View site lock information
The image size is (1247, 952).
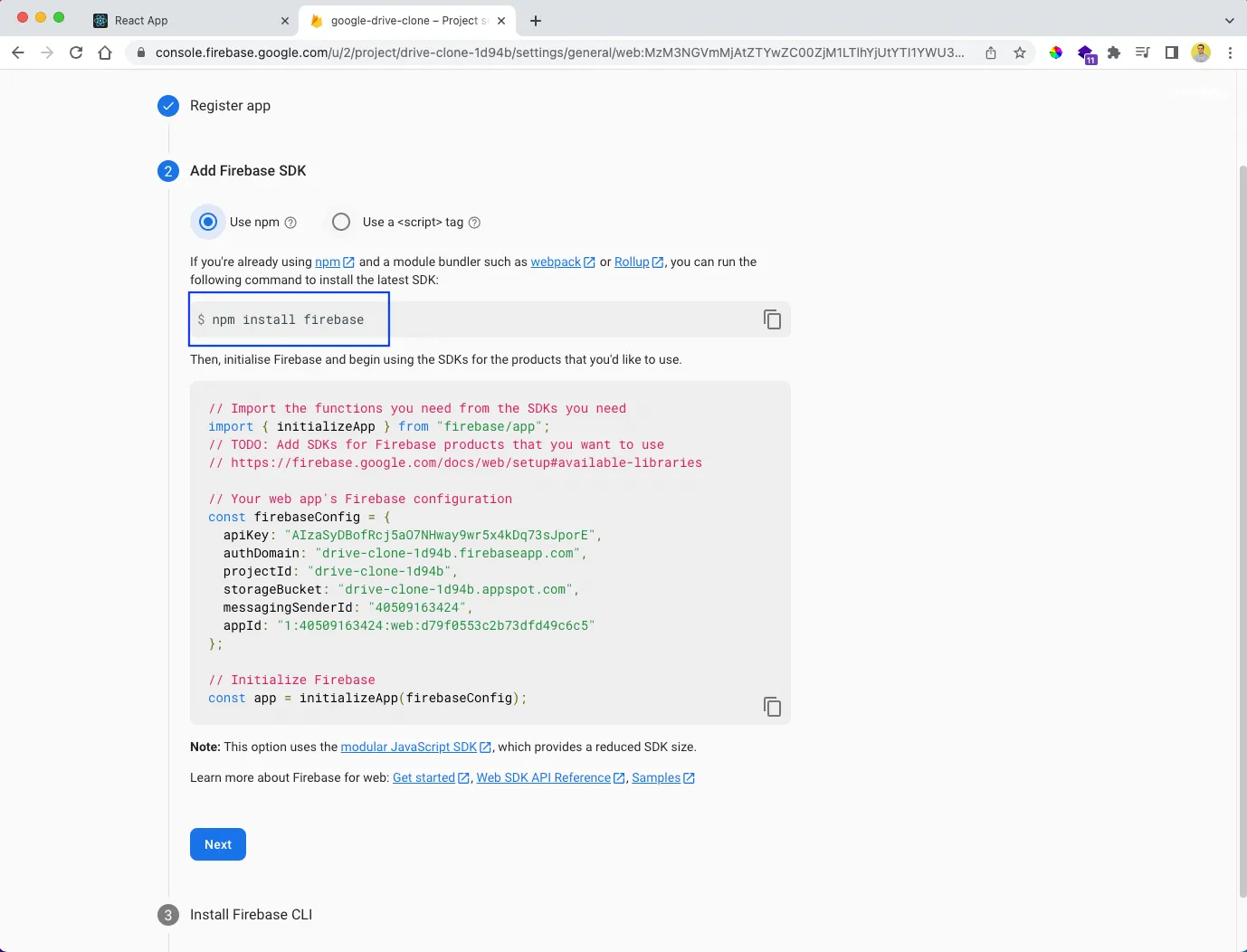click(x=140, y=52)
